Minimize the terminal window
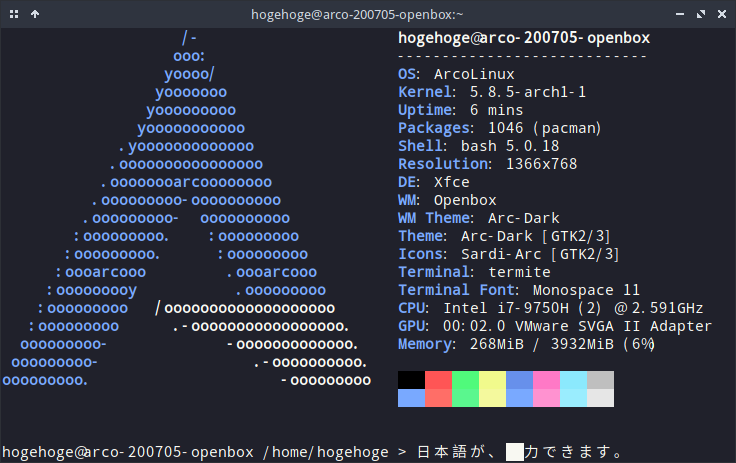This screenshot has height=463, width=736. coord(680,14)
